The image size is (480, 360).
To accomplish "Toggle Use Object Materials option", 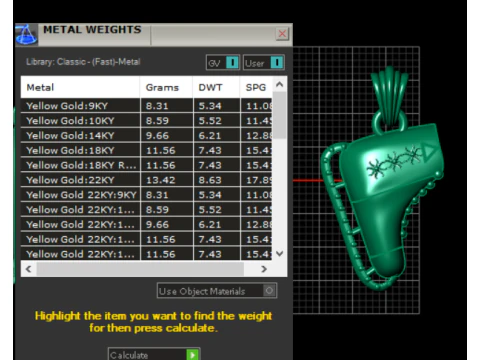I will pos(217,291).
